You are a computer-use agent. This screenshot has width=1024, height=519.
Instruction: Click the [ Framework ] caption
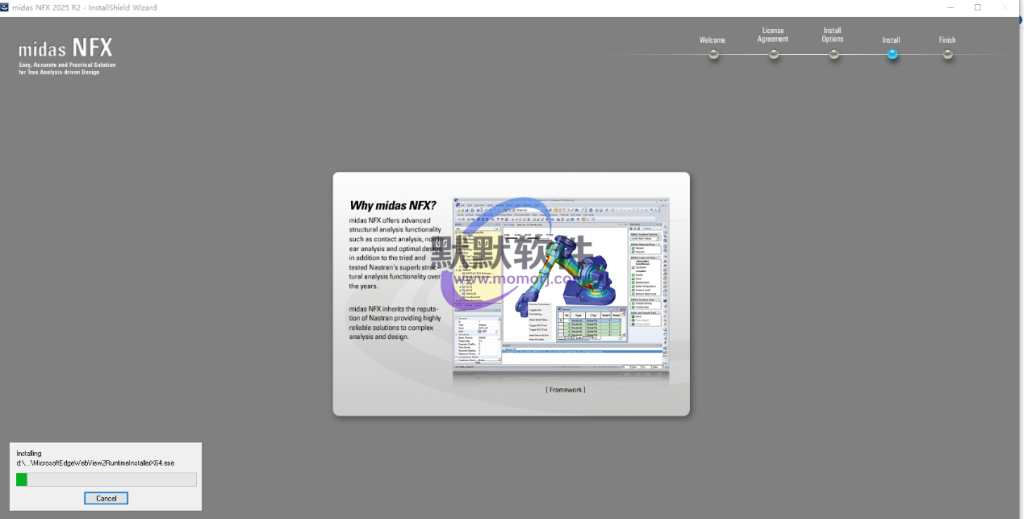(x=565, y=389)
